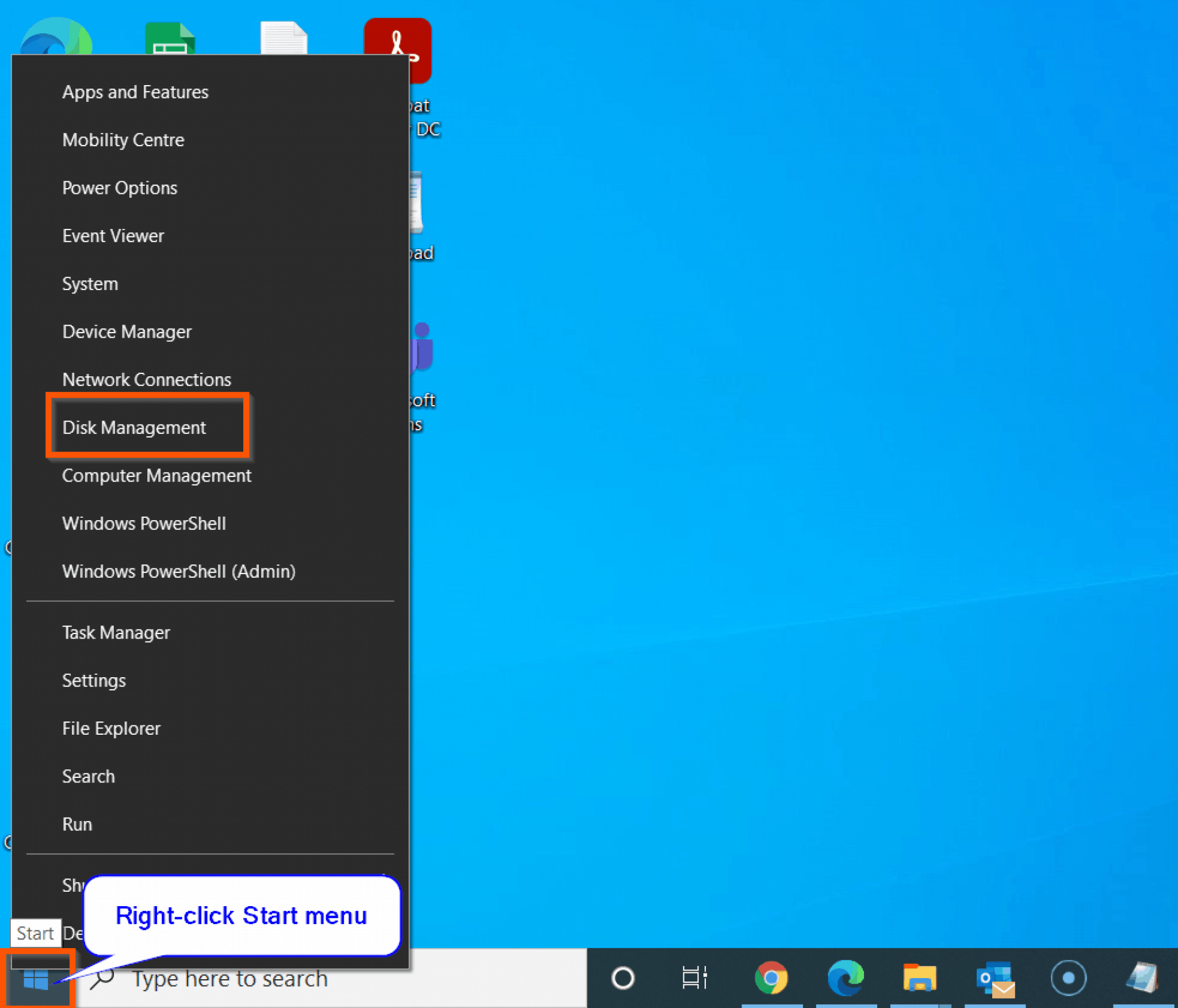Screen dimensions: 1178x1008
Task: Click the Cortana circle icon
Action: click(x=622, y=977)
